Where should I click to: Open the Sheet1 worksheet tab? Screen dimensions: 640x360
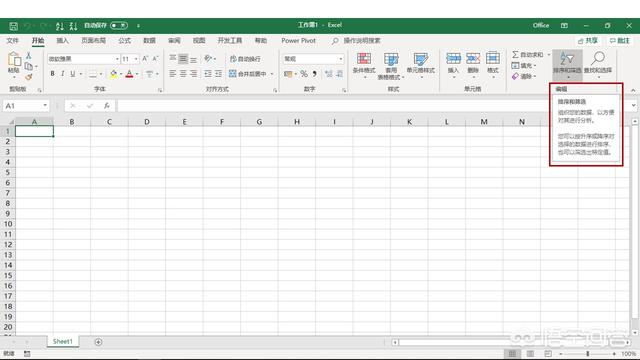click(62, 341)
